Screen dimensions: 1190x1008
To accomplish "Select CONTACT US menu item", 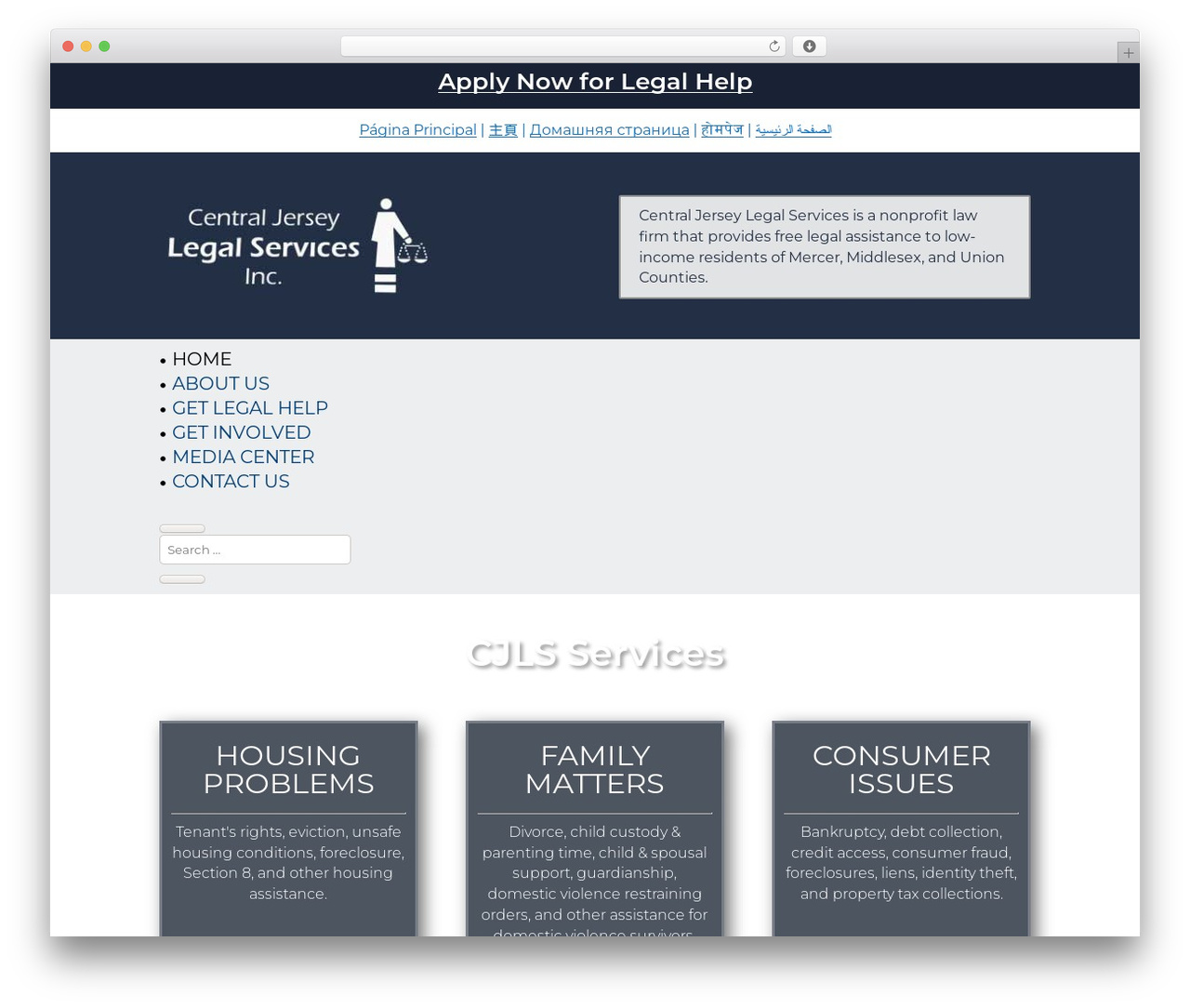I will click(231, 482).
